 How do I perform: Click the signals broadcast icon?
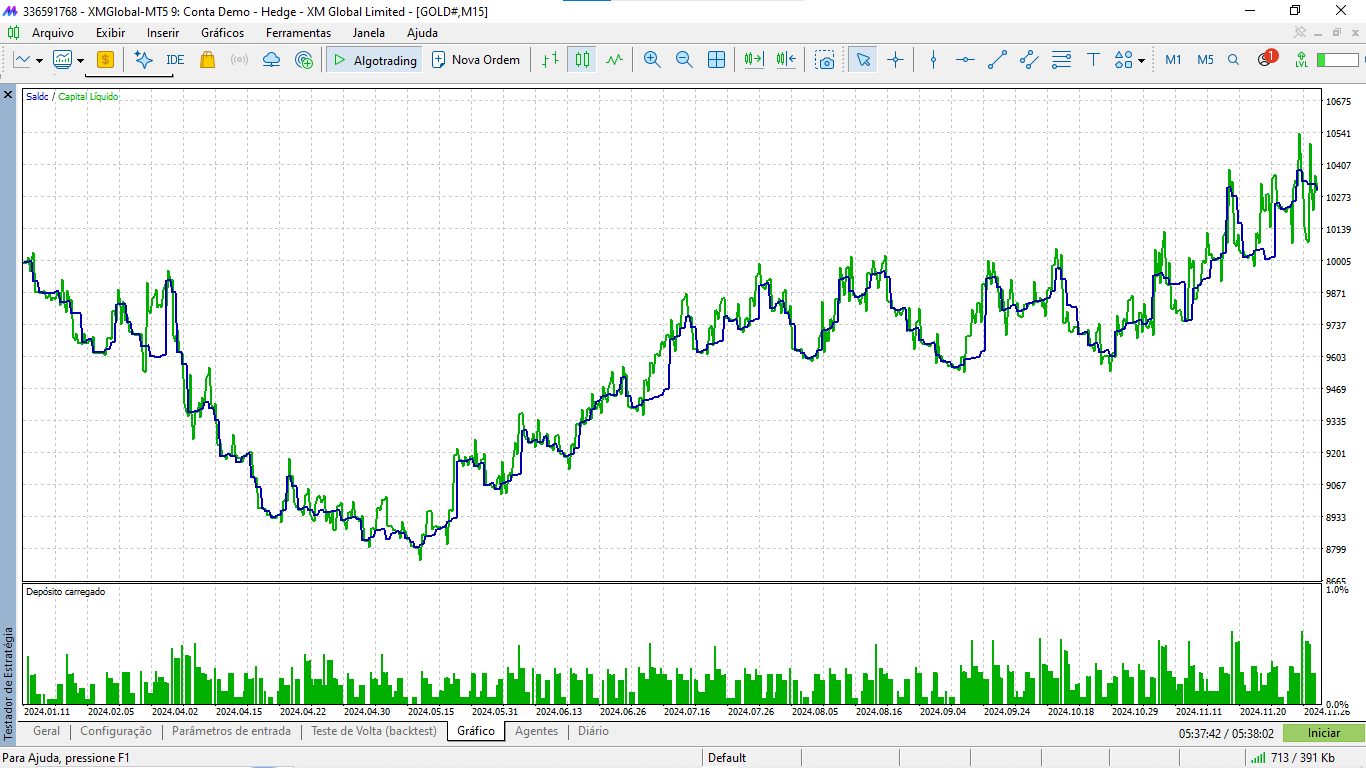(239, 60)
